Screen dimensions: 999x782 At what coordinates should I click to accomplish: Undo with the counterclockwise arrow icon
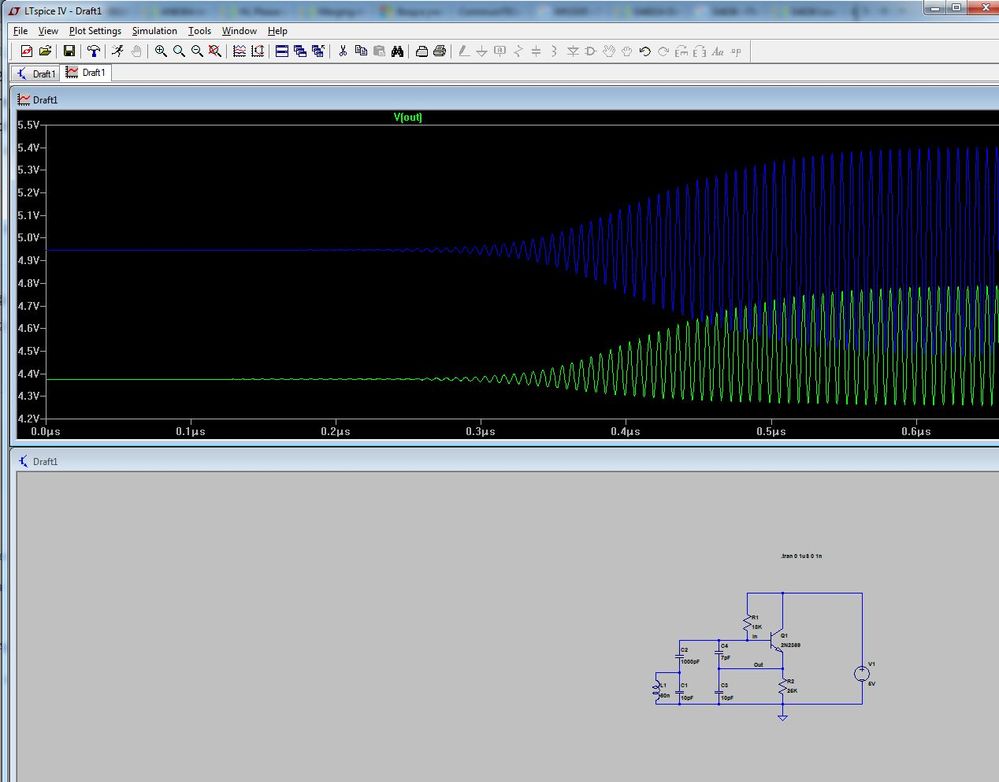pos(645,51)
